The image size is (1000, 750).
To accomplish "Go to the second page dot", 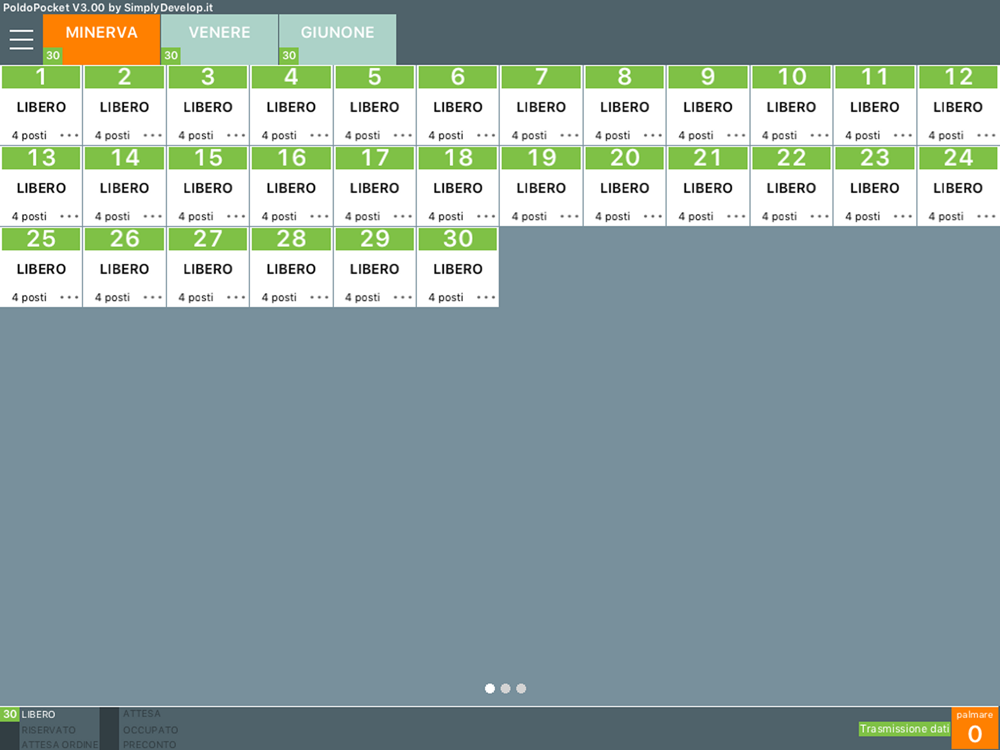I will tap(506, 688).
